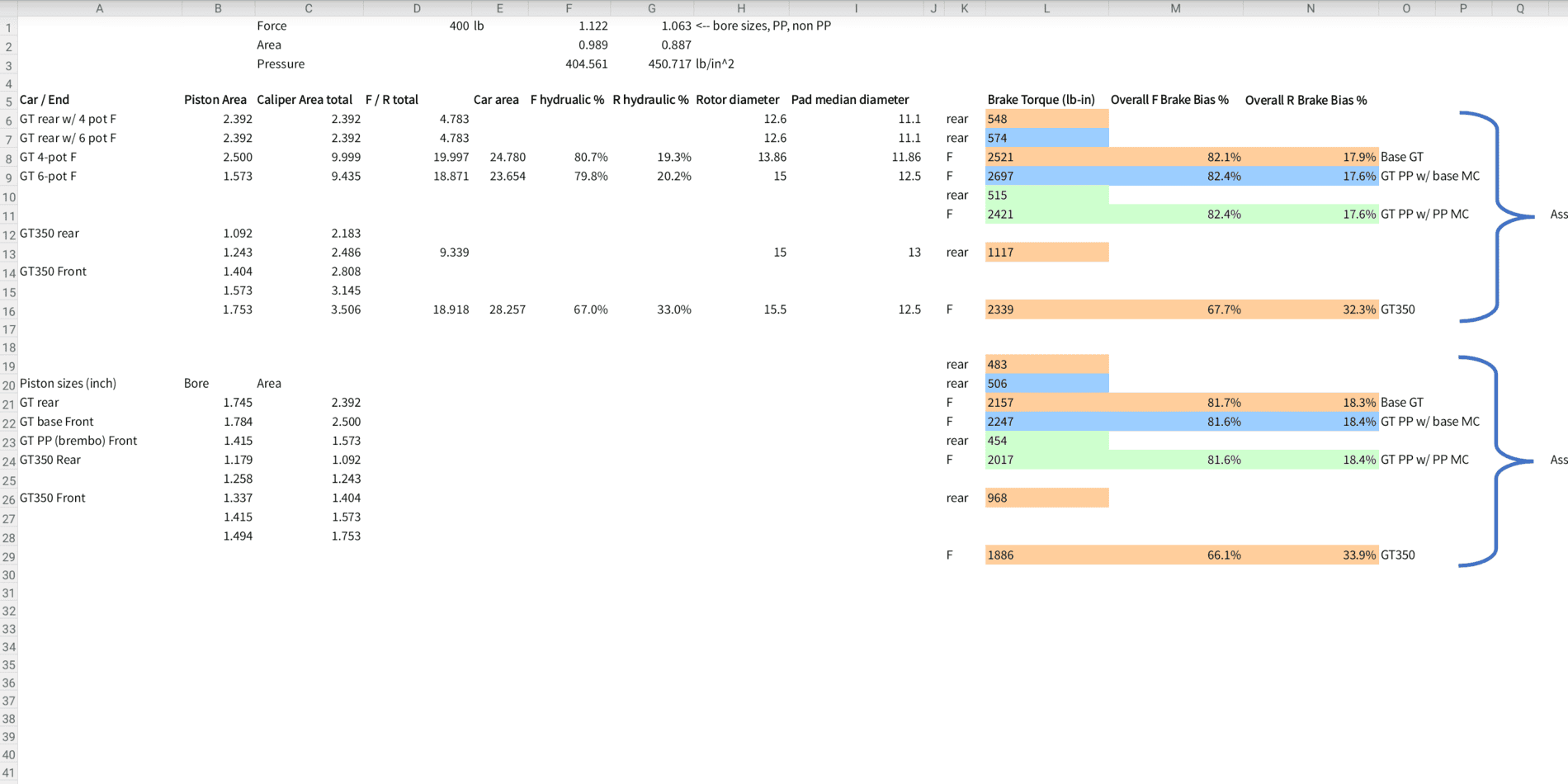Select the green brake torque cell 2421
This screenshot has width=1568, height=784.
click(1046, 214)
